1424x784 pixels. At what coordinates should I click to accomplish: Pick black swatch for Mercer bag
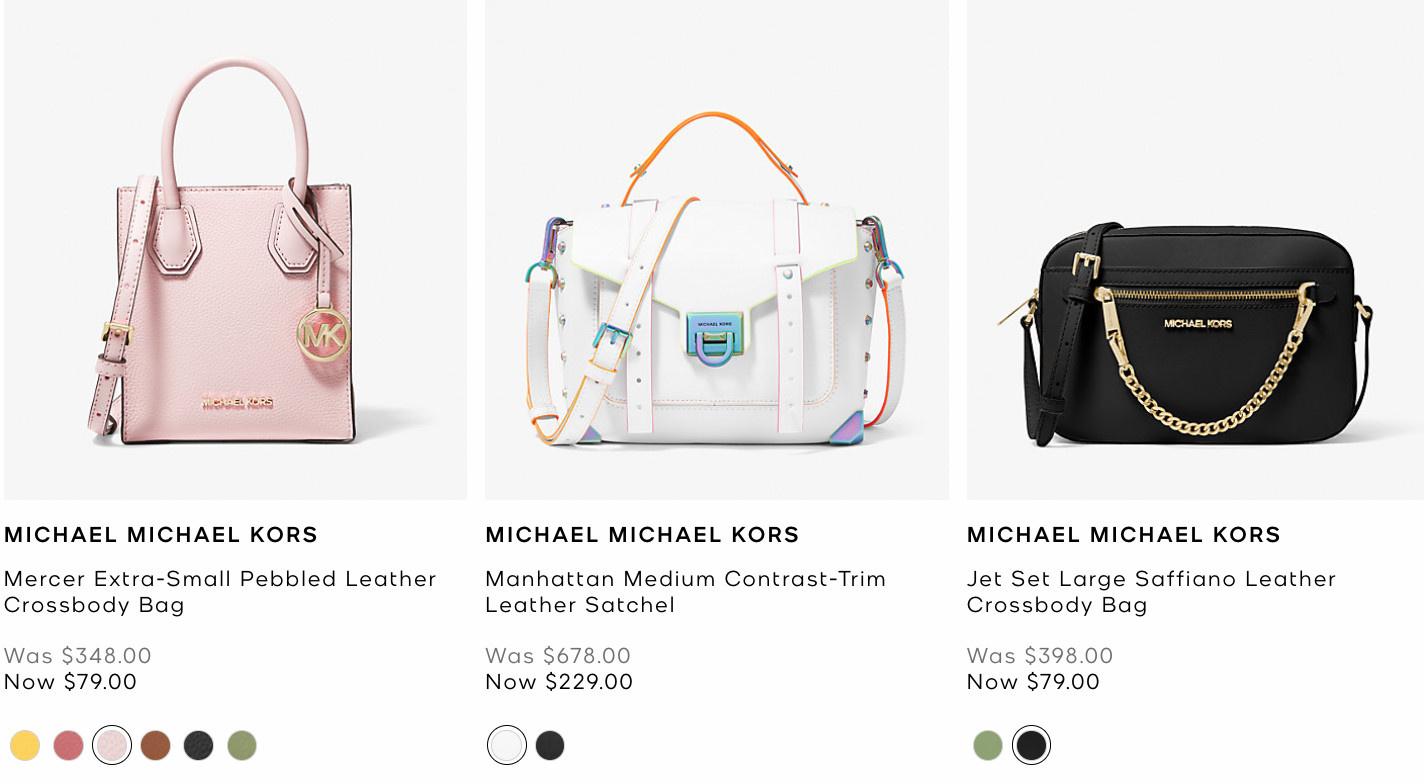[x=198, y=745]
